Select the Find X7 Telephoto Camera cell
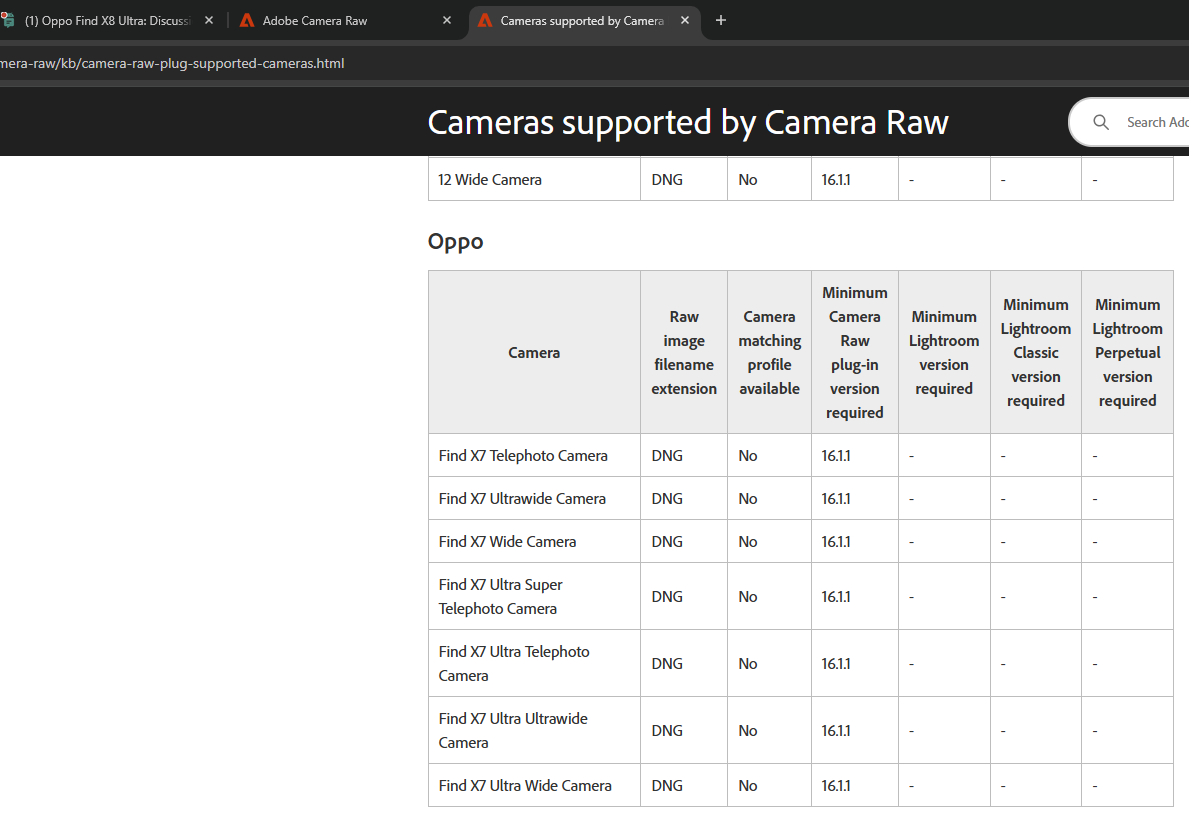 pyautogui.click(x=523, y=456)
